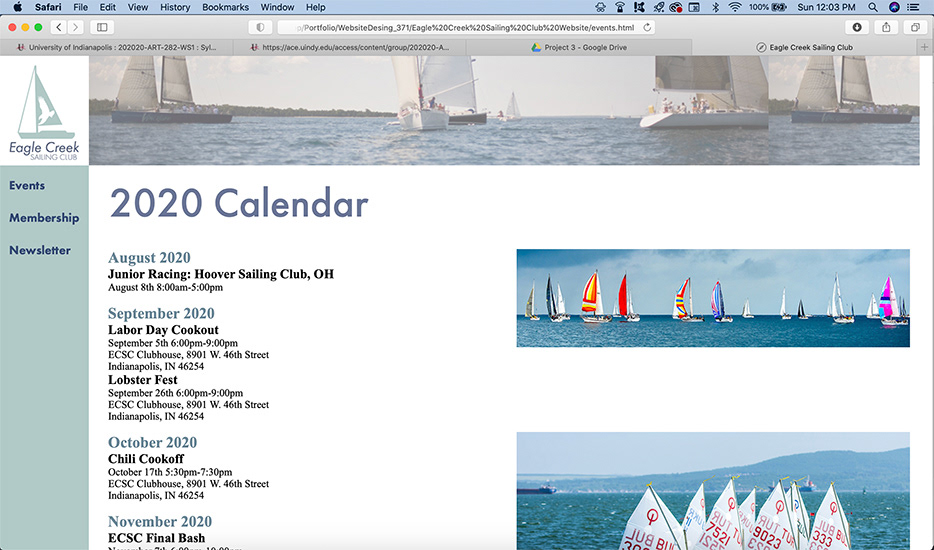Open Siri from the menu bar

click(x=893, y=7)
